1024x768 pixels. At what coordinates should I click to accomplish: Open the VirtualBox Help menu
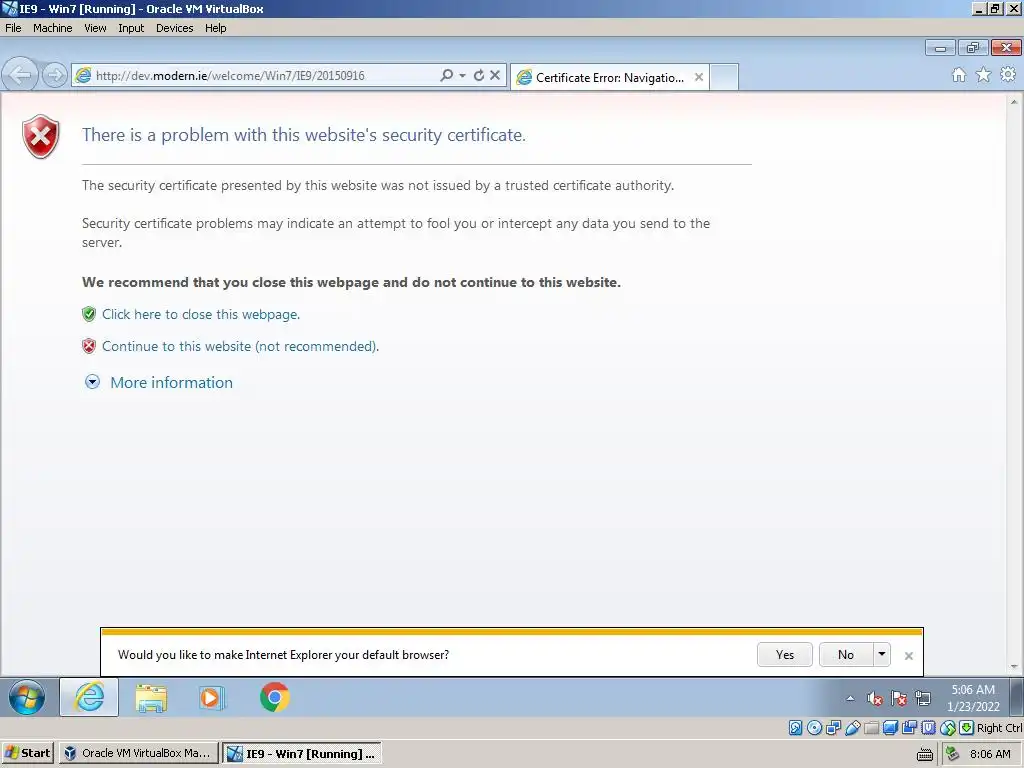click(x=216, y=28)
